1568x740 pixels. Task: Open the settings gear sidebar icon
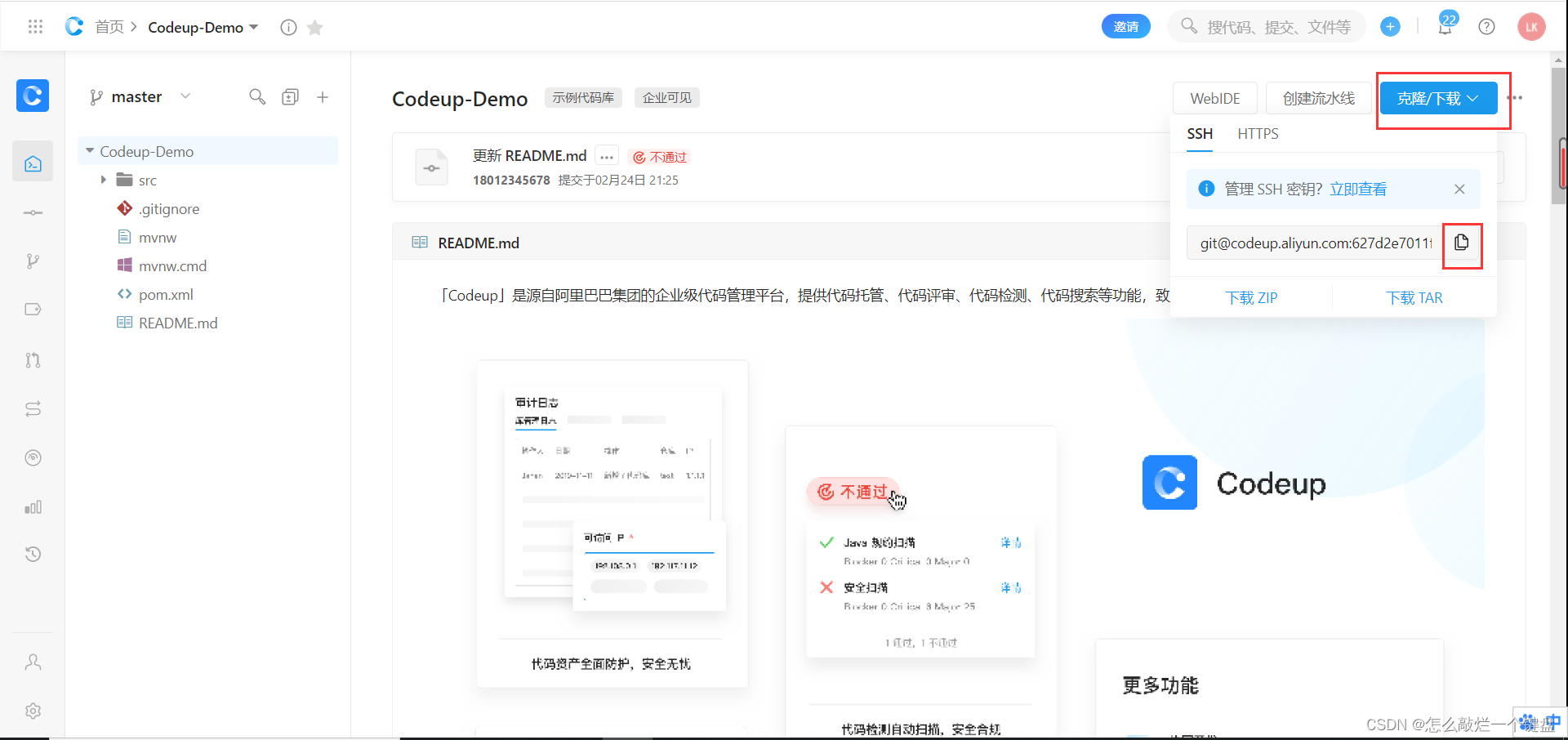[33, 711]
